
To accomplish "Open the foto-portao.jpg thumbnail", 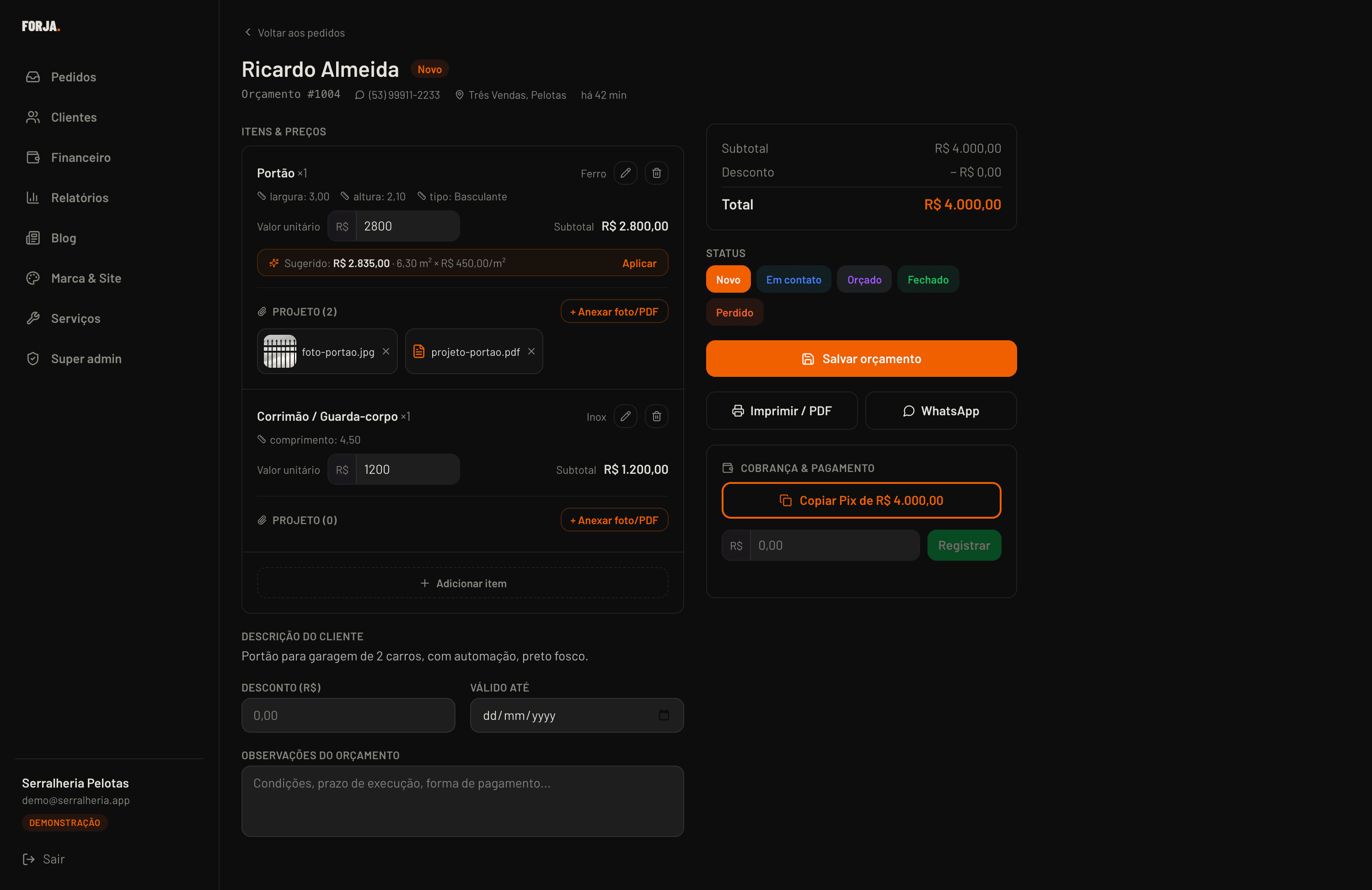I will tap(279, 351).
